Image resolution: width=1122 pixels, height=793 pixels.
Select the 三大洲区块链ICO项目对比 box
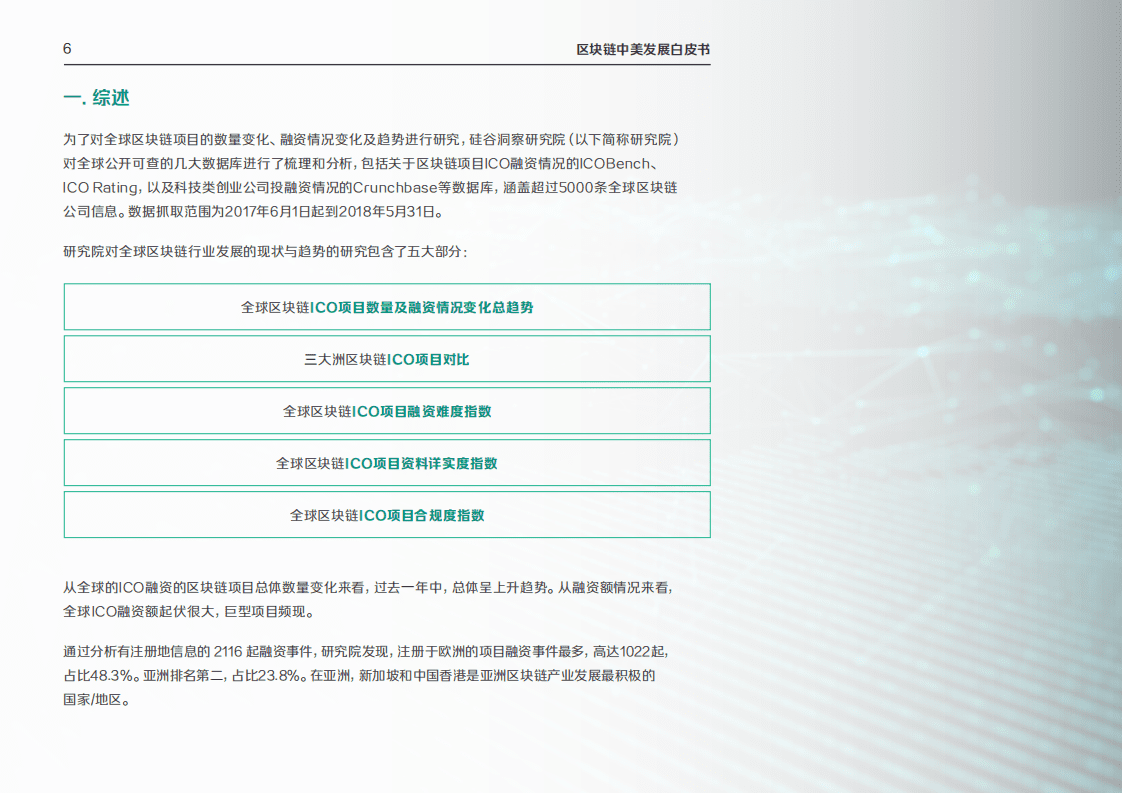coord(387,358)
